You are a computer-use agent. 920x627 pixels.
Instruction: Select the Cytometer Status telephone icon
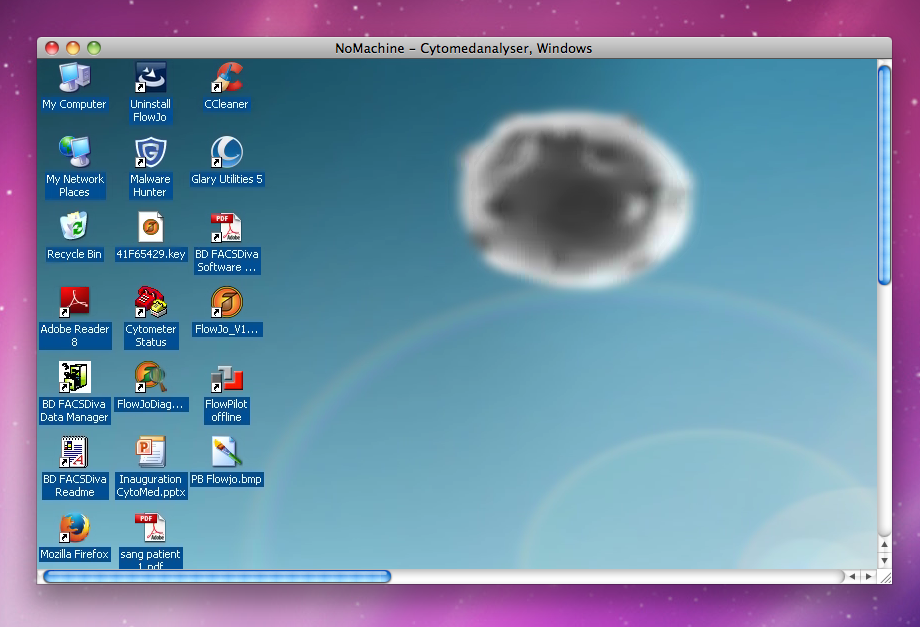(x=150, y=302)
